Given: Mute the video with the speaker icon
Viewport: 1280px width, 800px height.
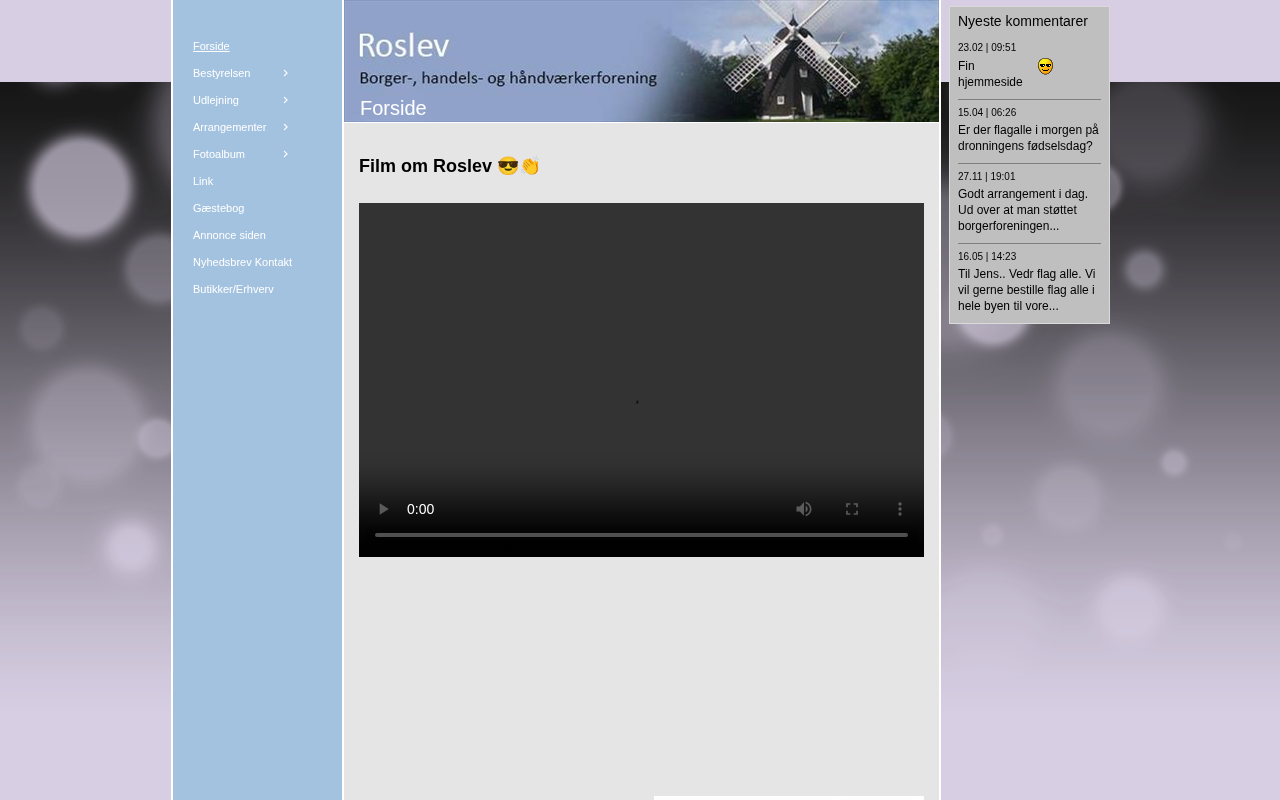Looking at the screenshot, I should (x=804, y=509).
